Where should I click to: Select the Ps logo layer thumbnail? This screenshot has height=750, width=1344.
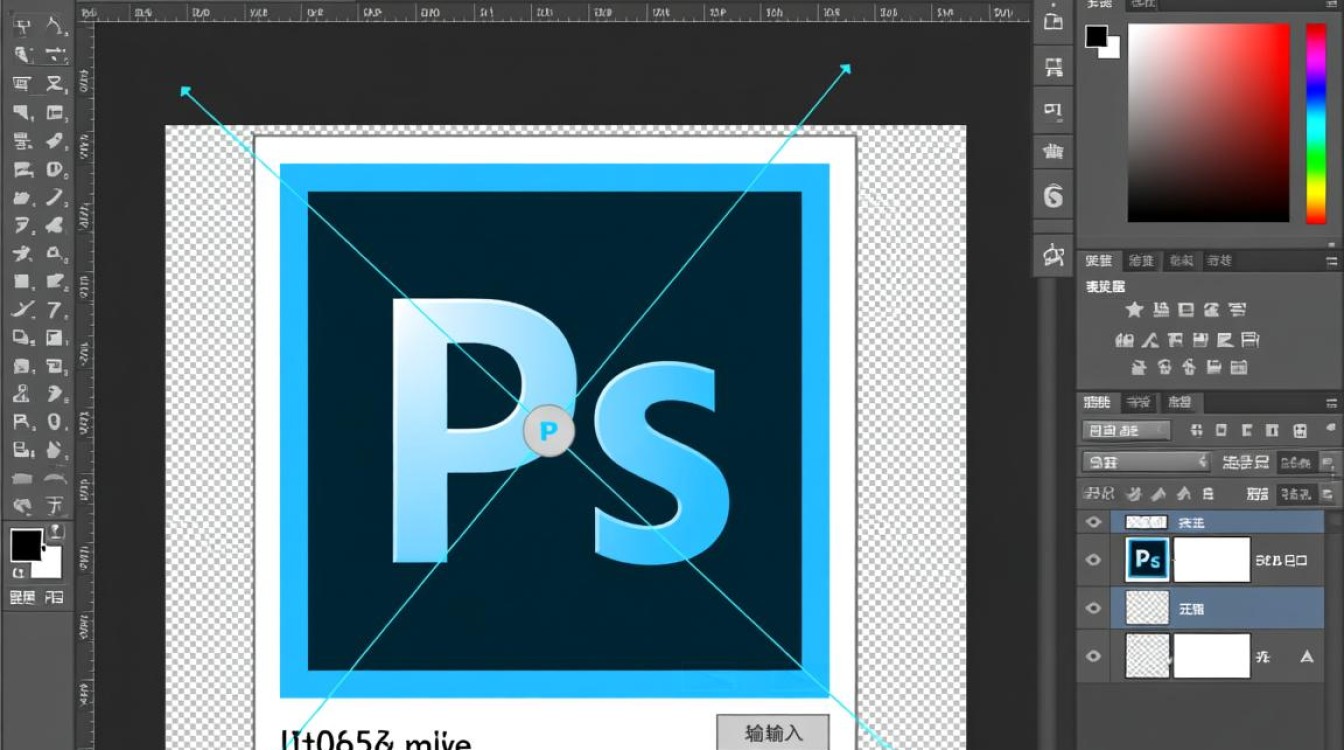tap(1147, 560)
